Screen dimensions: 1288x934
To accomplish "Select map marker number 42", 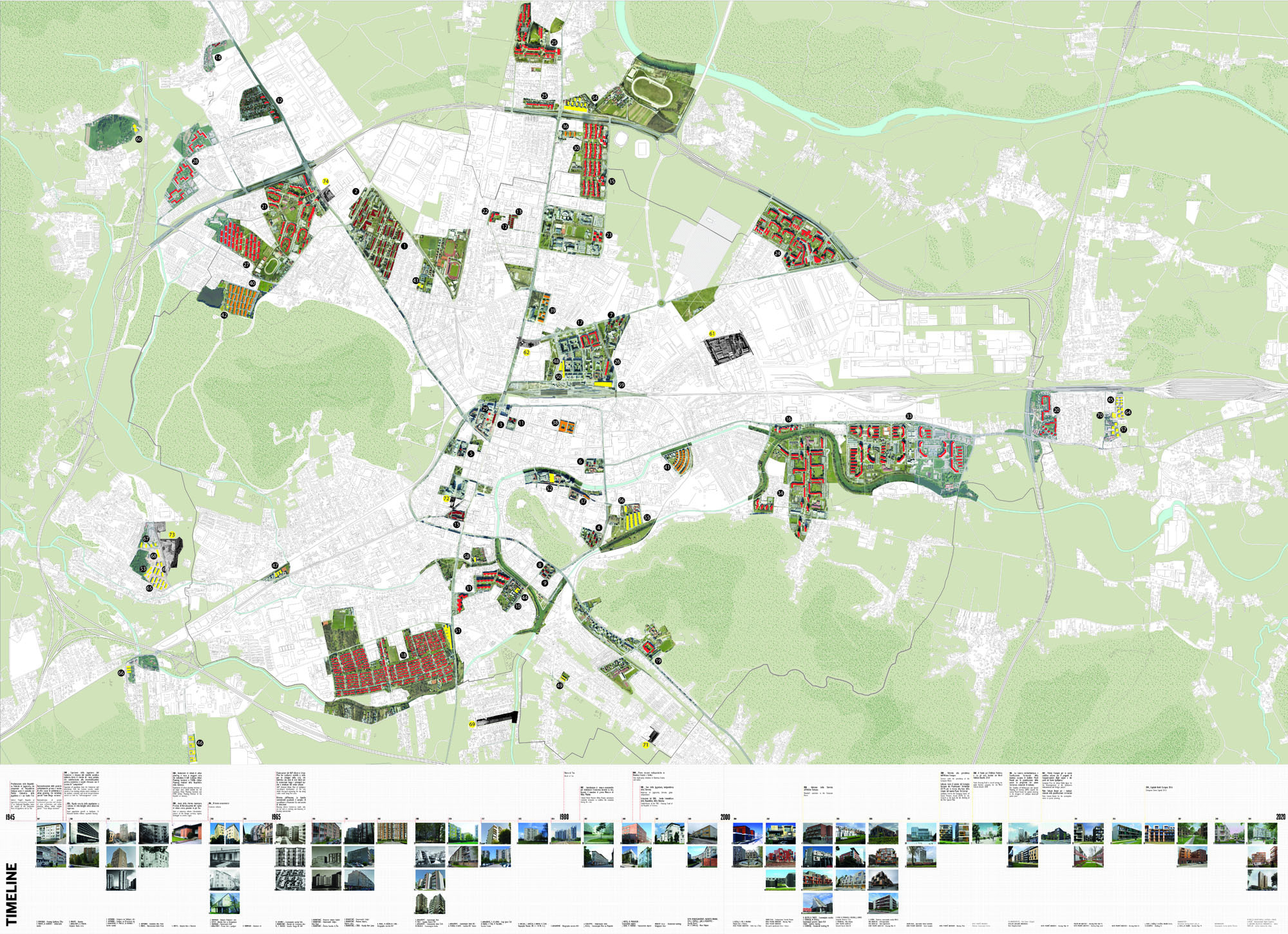I will point(224,315).
